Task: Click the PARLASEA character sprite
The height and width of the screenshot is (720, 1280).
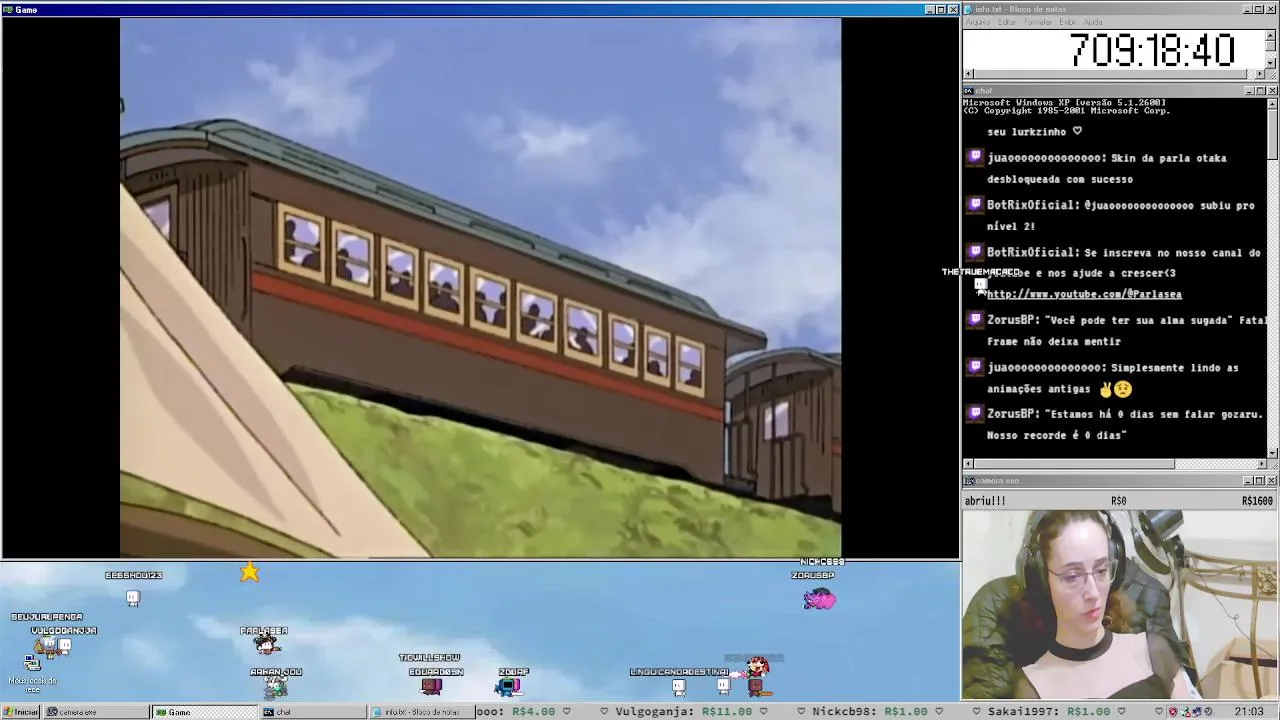Action: pos(265,646)
